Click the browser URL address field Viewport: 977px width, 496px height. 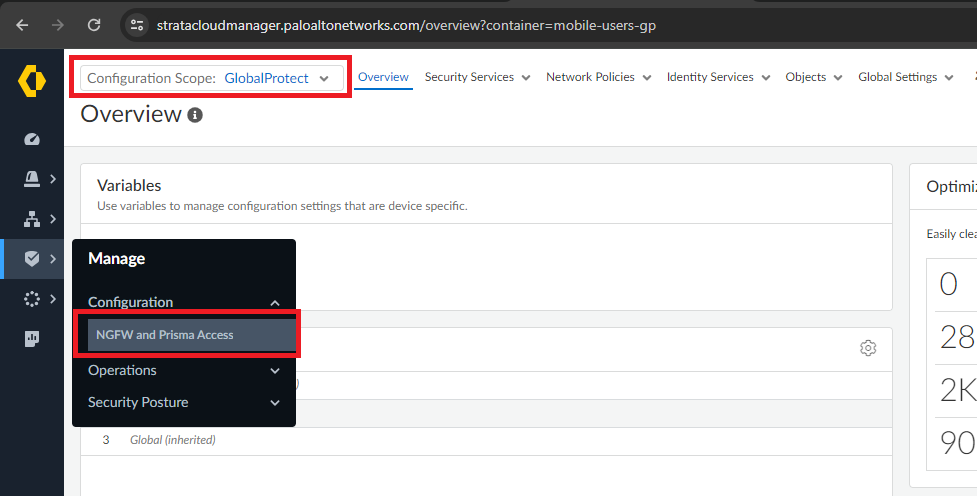tap(406, 26)
